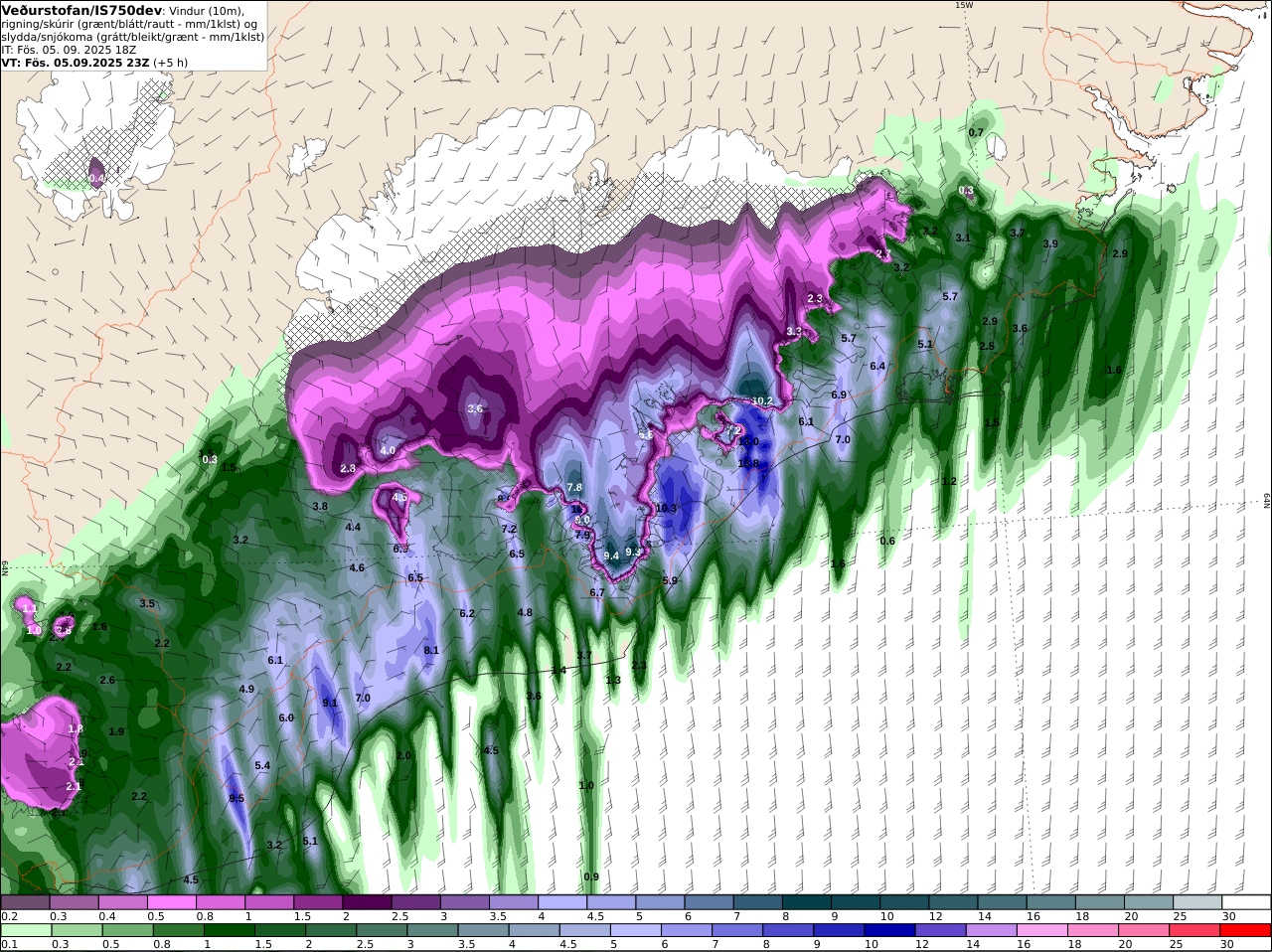Pick the pale green 0.1 rain legend swatch
Viewport: 1272px width, 952px height.
(25, 930)
